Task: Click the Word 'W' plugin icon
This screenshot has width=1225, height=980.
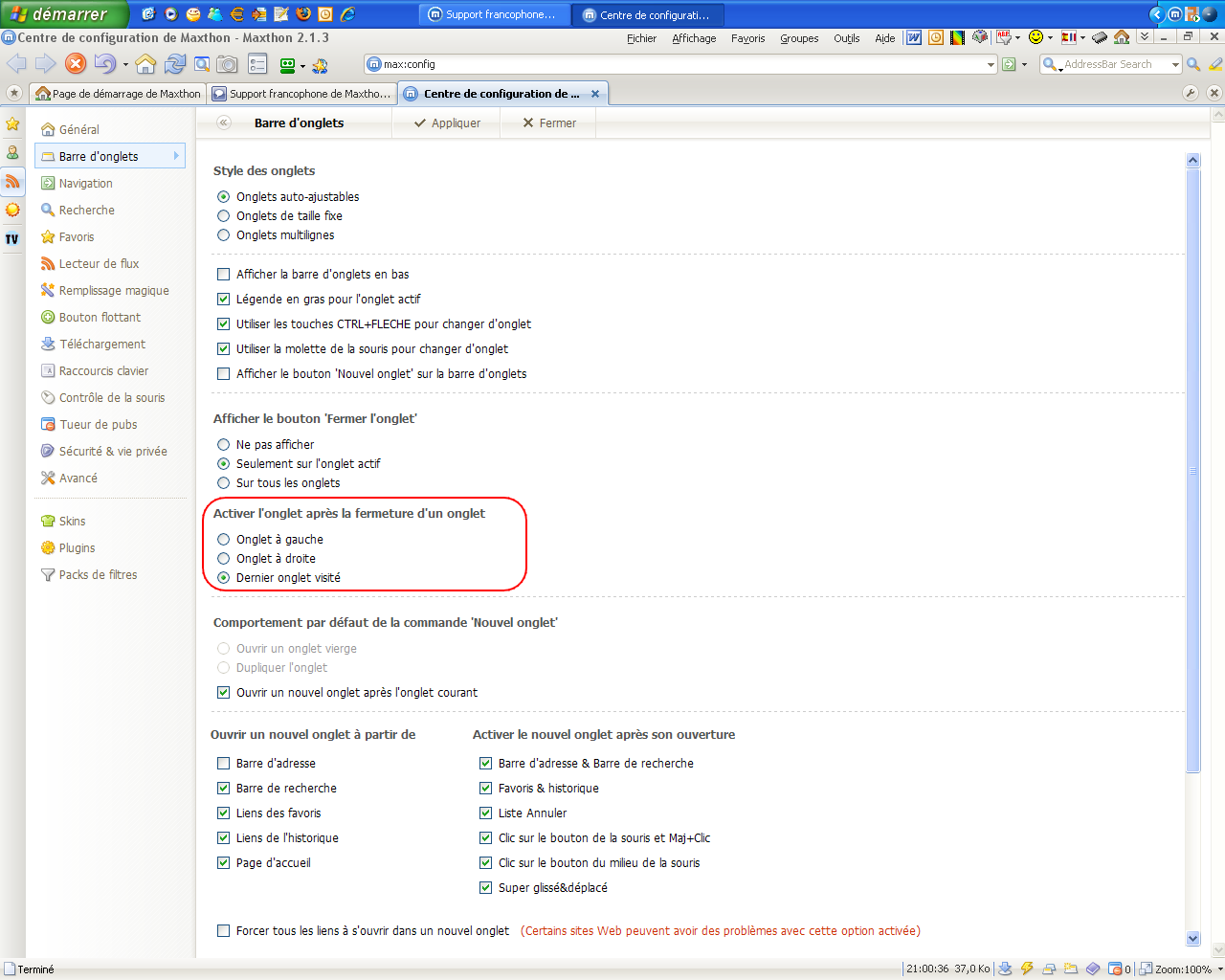Action: tap(914, 37)
